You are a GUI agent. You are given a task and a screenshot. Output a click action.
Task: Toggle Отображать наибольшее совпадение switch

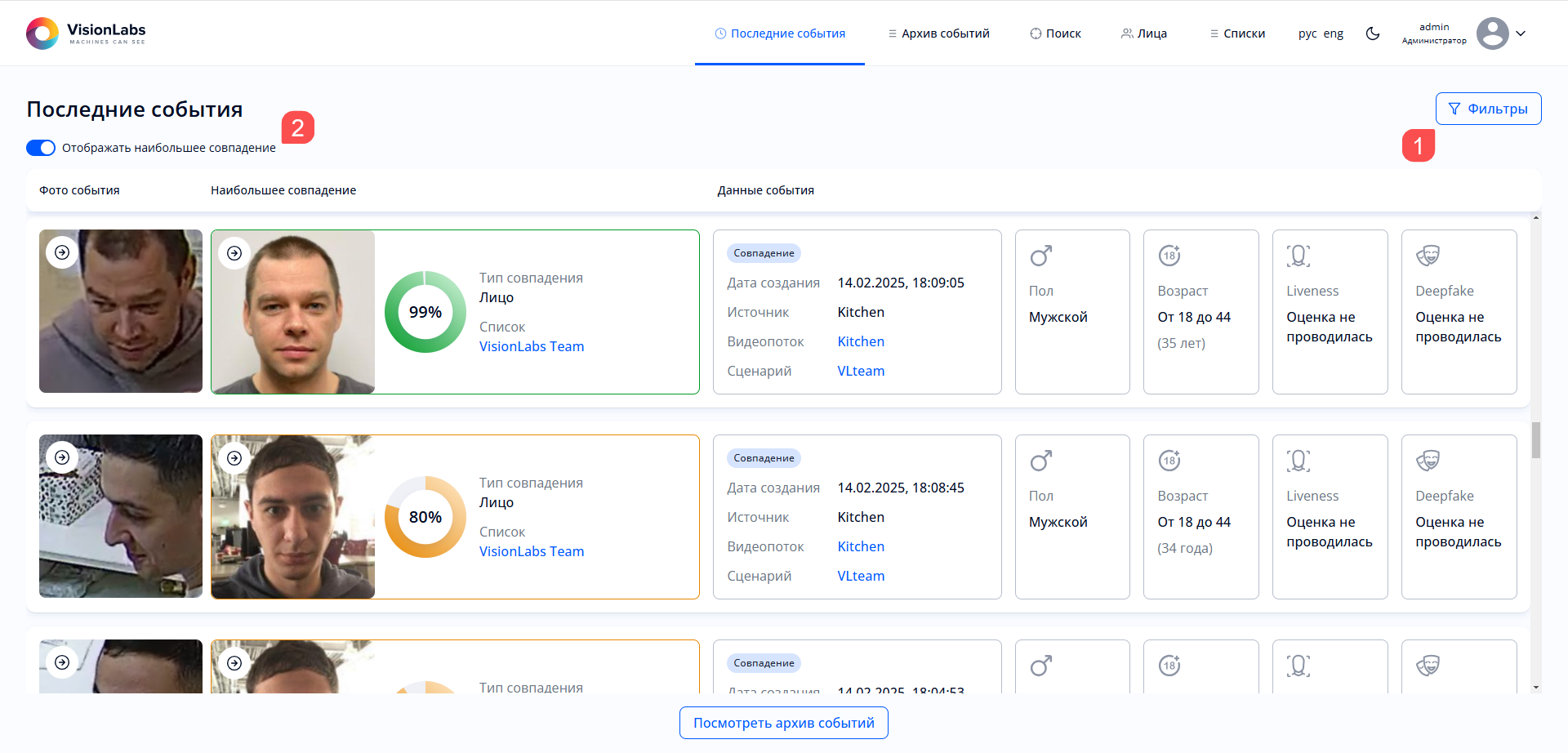click(41, 148)
